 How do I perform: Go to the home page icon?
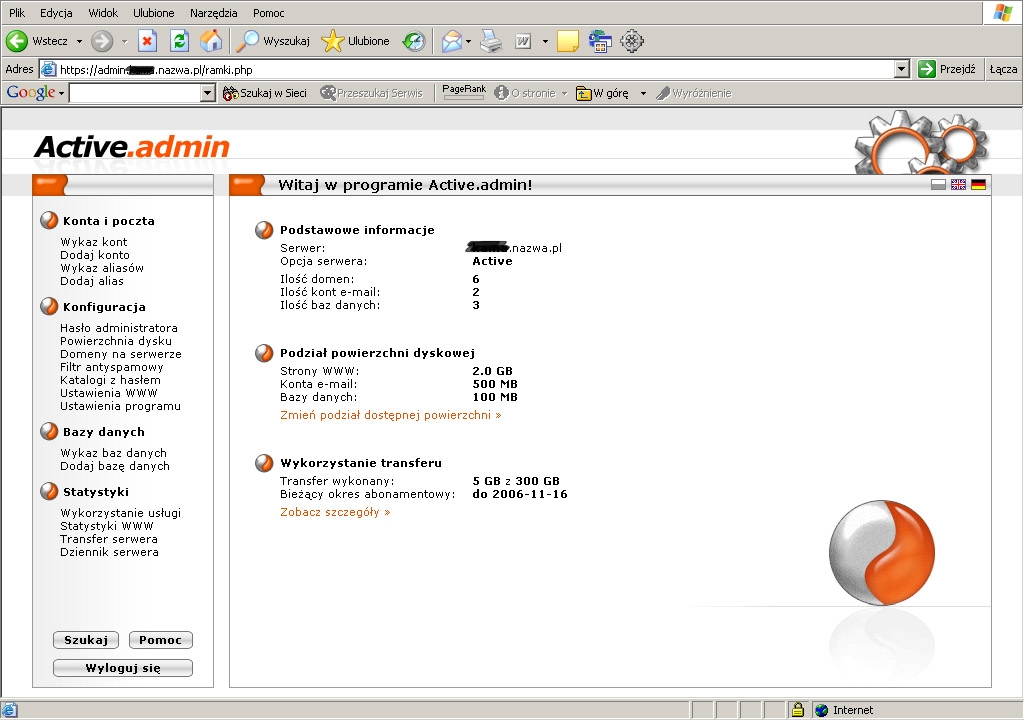point(211,41)
